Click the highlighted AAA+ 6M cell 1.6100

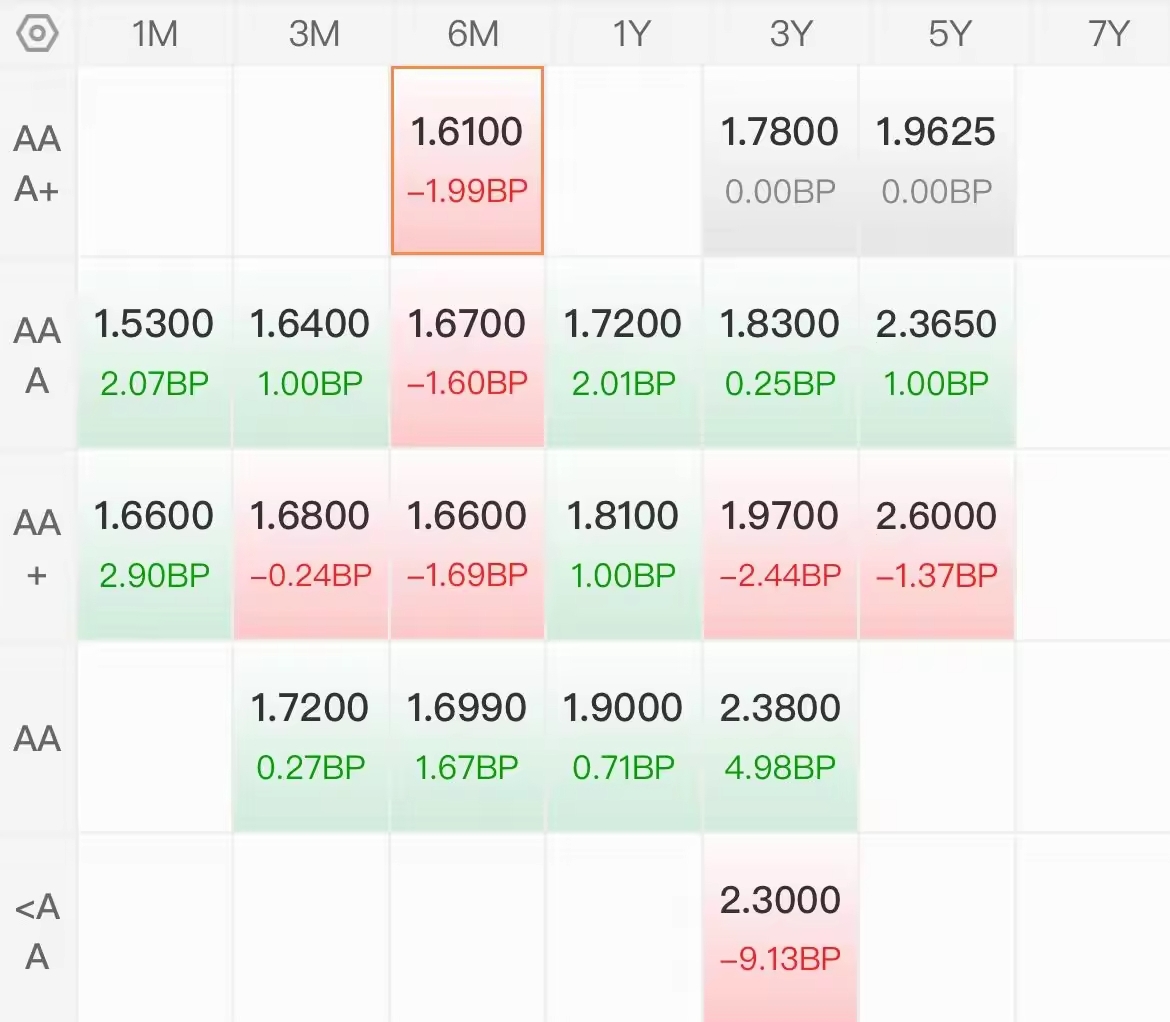(467, 160)
